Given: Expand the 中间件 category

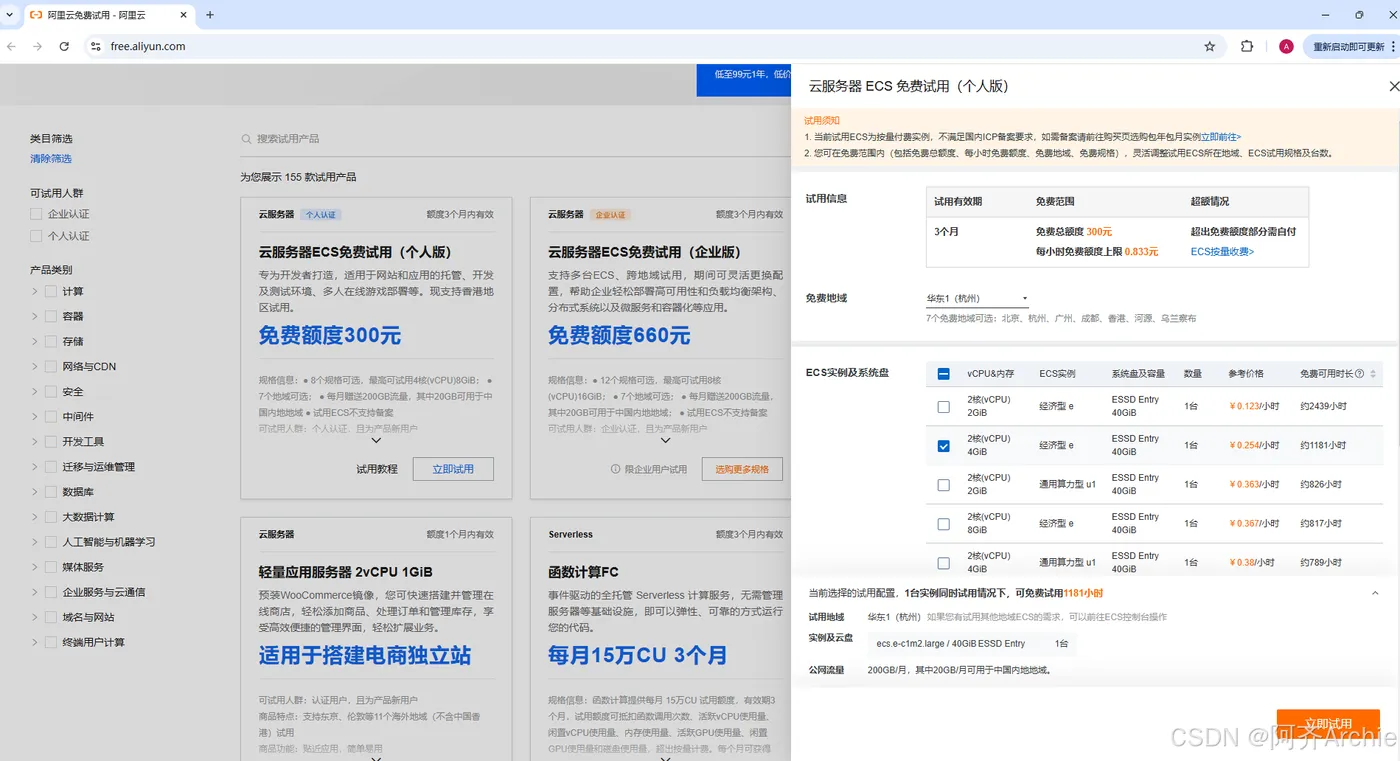Looking at the screenshot, I should point(35,416).
